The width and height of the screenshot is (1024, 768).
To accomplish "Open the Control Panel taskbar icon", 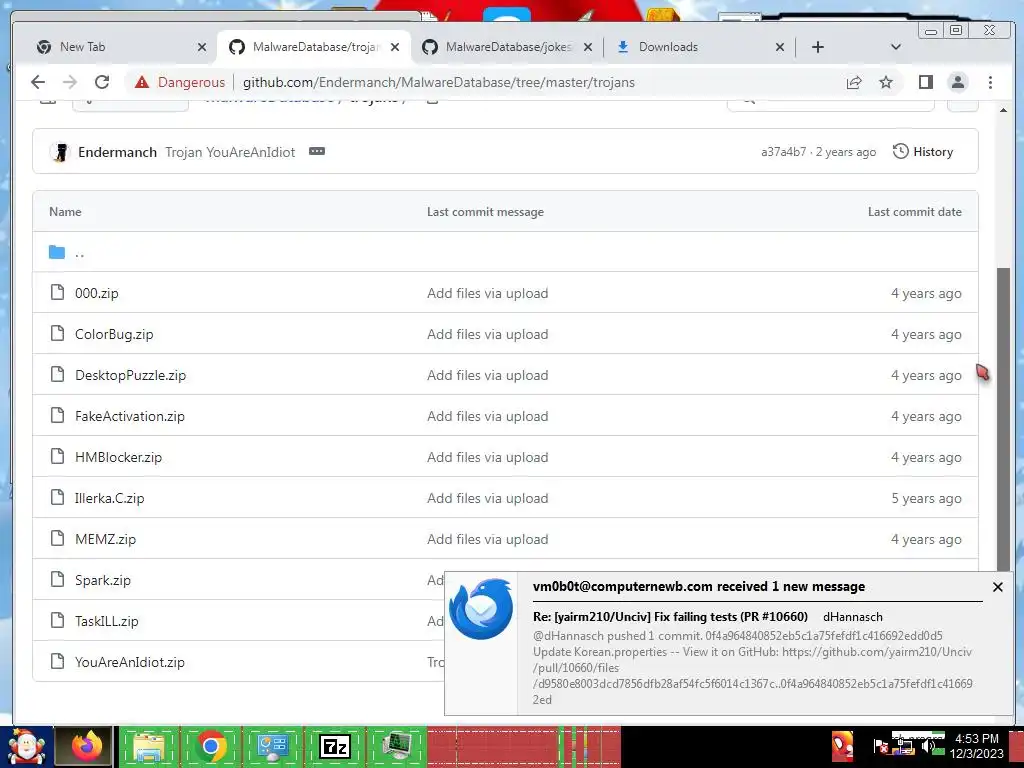I will pyautogui.click(x=272, y=746).
